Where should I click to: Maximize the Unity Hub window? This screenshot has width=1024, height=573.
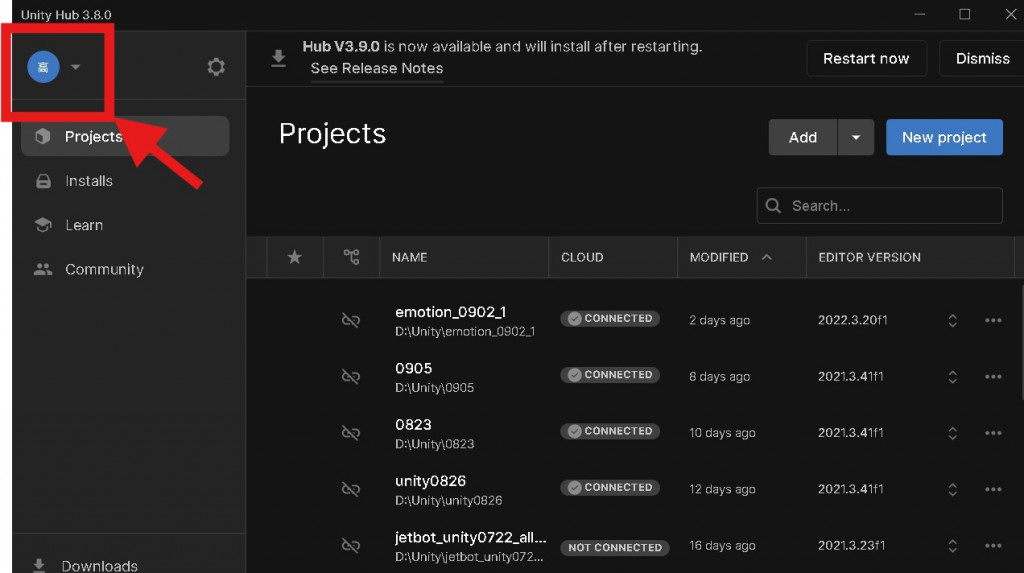point(965,14)
